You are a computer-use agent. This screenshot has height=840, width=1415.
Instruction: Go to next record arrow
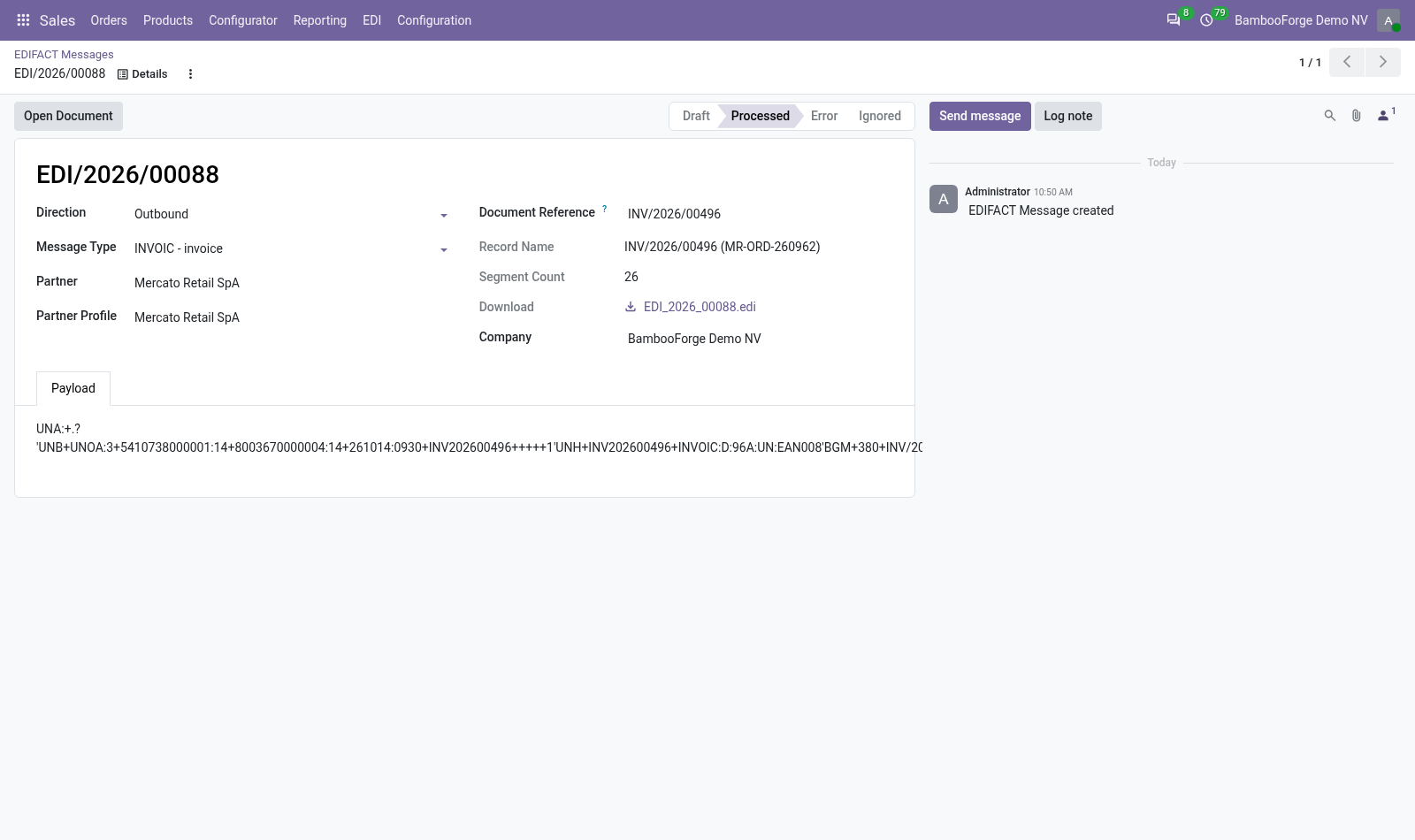pyautogui.click(x=1383, y=62)
